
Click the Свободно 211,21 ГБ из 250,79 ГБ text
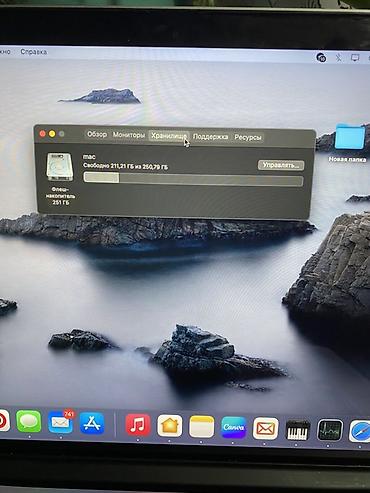tap(126, 166)
